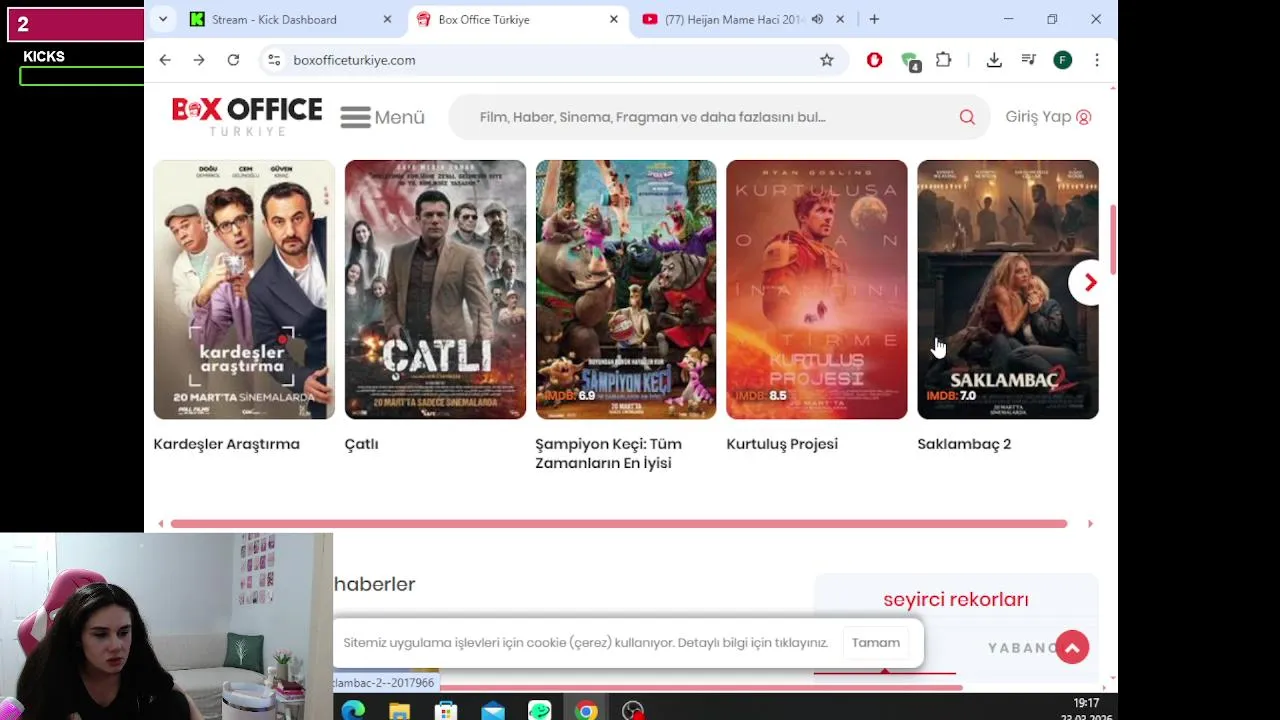Open the Kurtuluş Projesi title link
This screenshot has height=720, width=1280.
click(x=782, y=444)
